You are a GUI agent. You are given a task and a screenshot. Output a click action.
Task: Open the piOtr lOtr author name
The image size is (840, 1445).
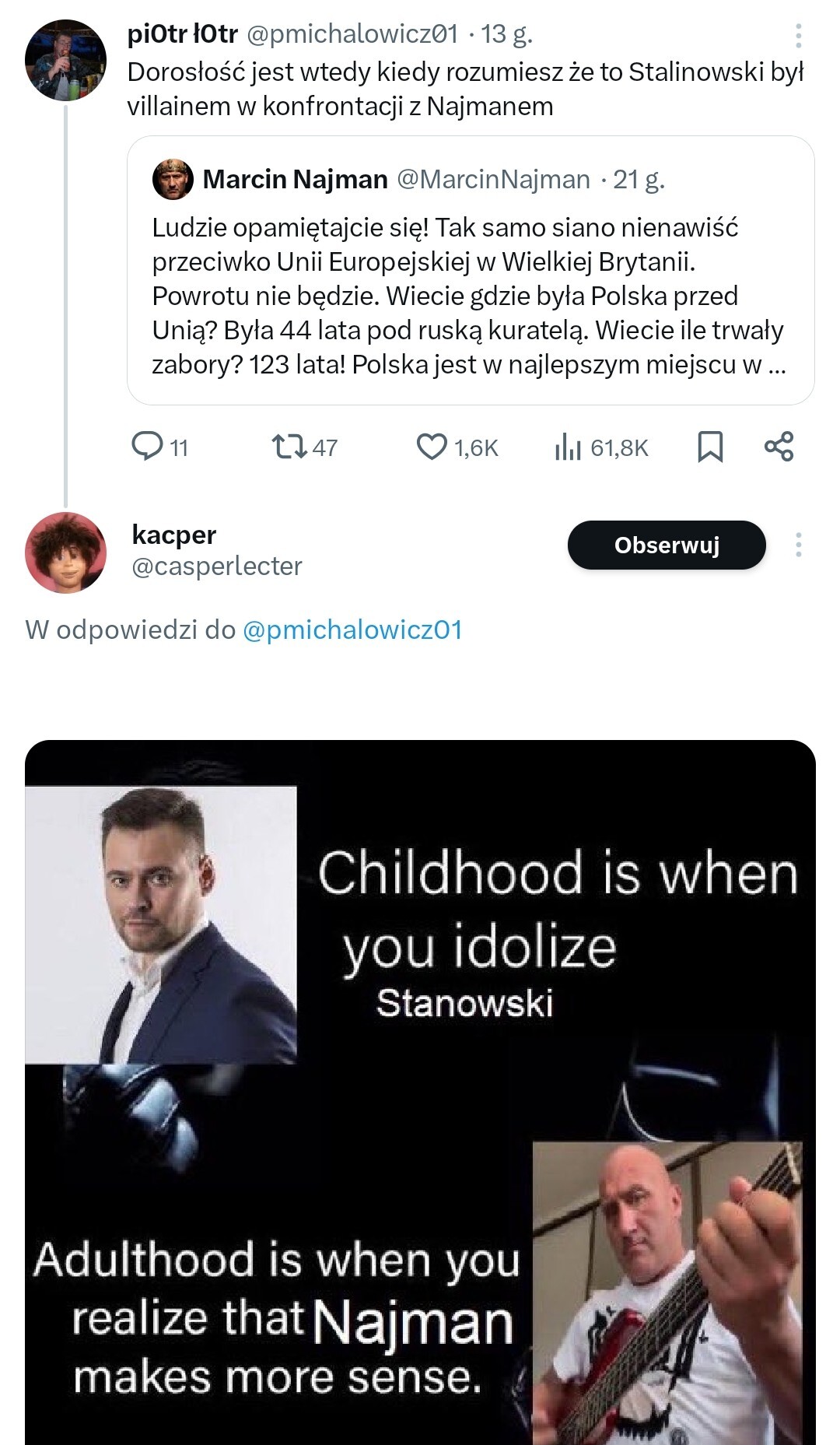(182, 33)
